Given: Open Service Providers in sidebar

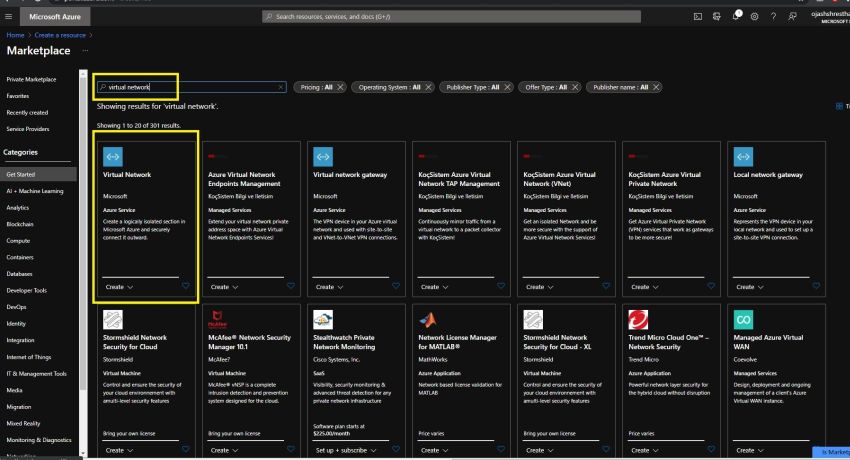Looking at the screenshot, I should [x=28, y=129].
